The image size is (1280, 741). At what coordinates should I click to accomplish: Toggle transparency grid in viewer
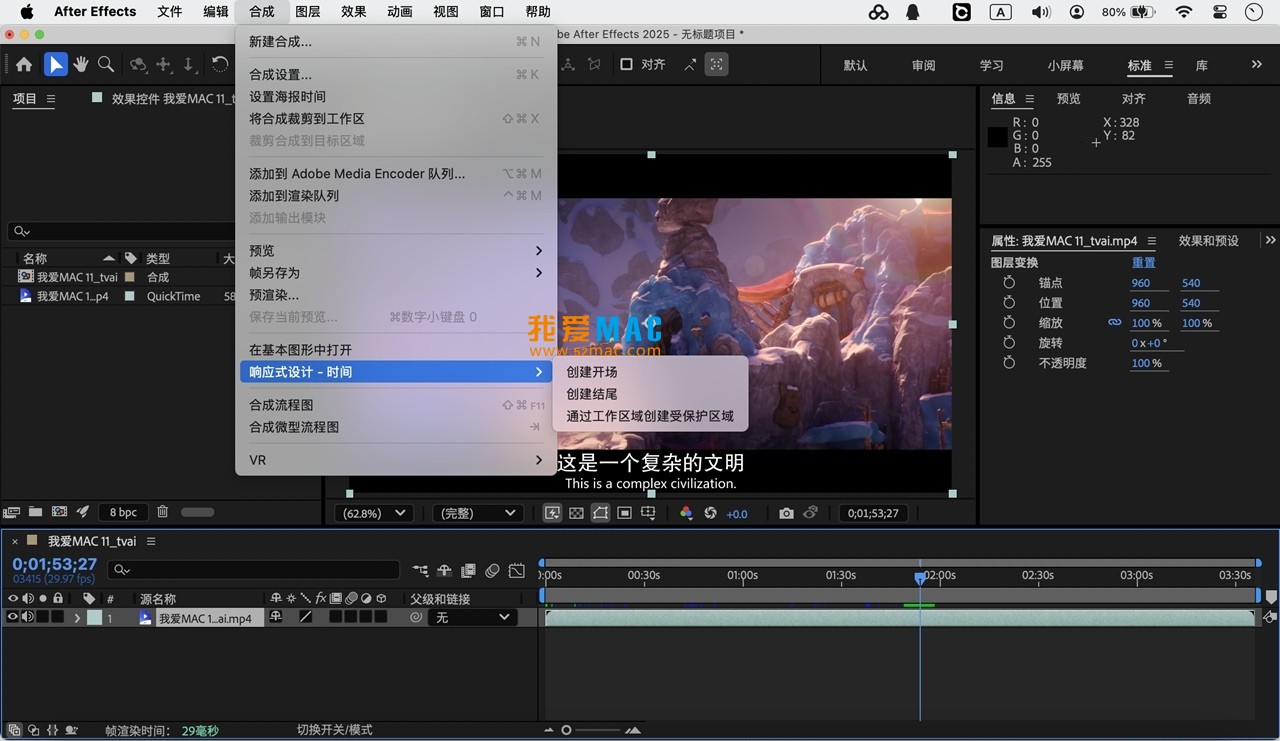[576, 513]
